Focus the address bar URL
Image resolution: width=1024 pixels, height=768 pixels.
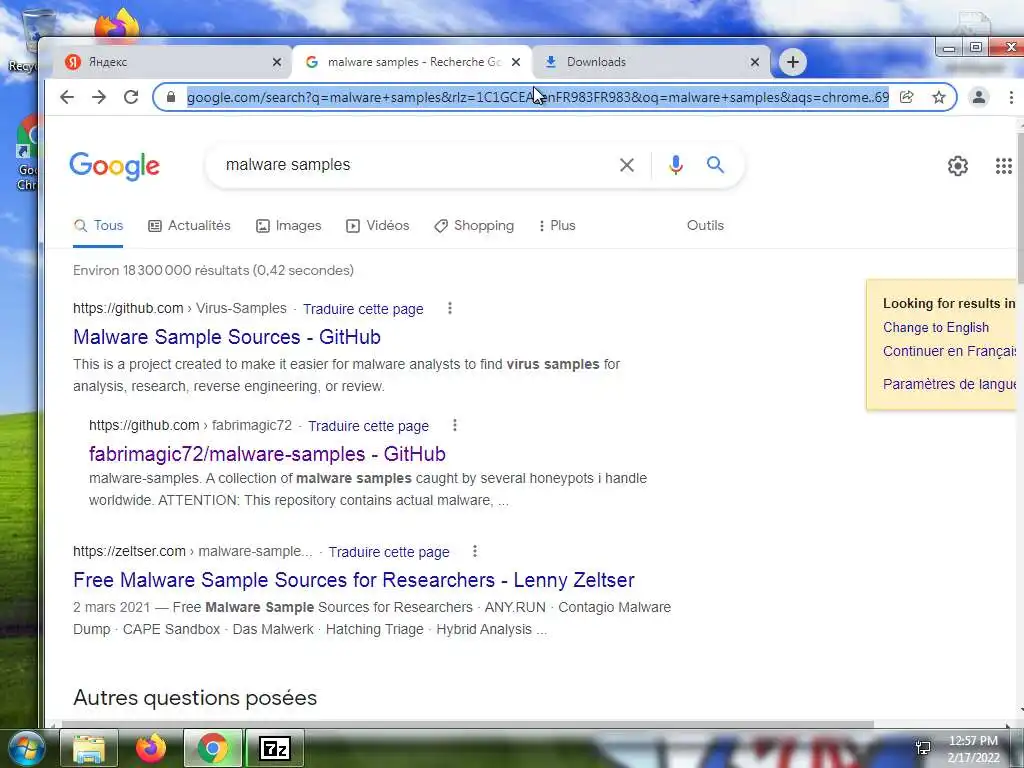point(537,97)
